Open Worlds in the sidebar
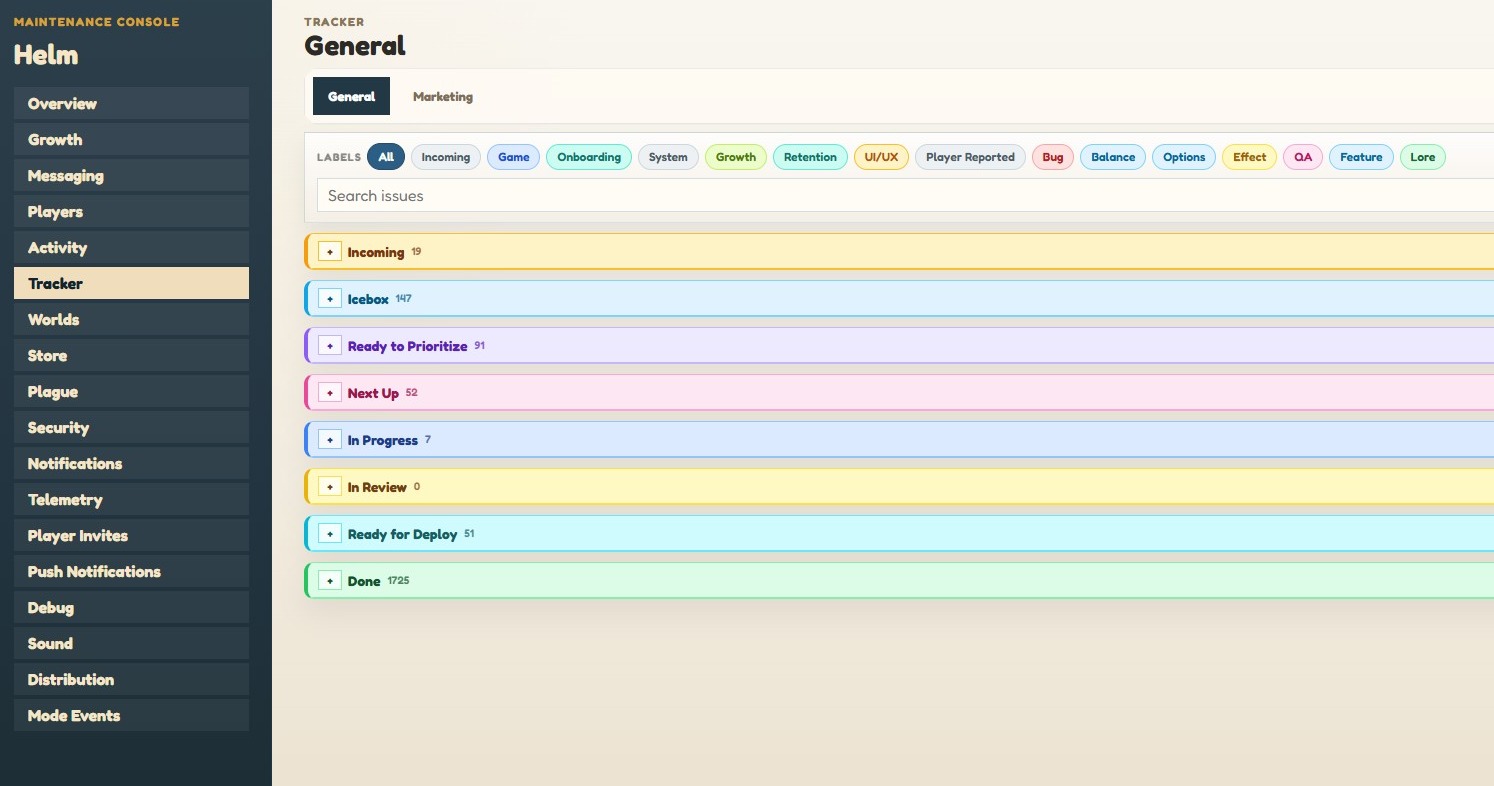Image resolution: width=1494 pixels, height=786 pixels. coord(131,319)
